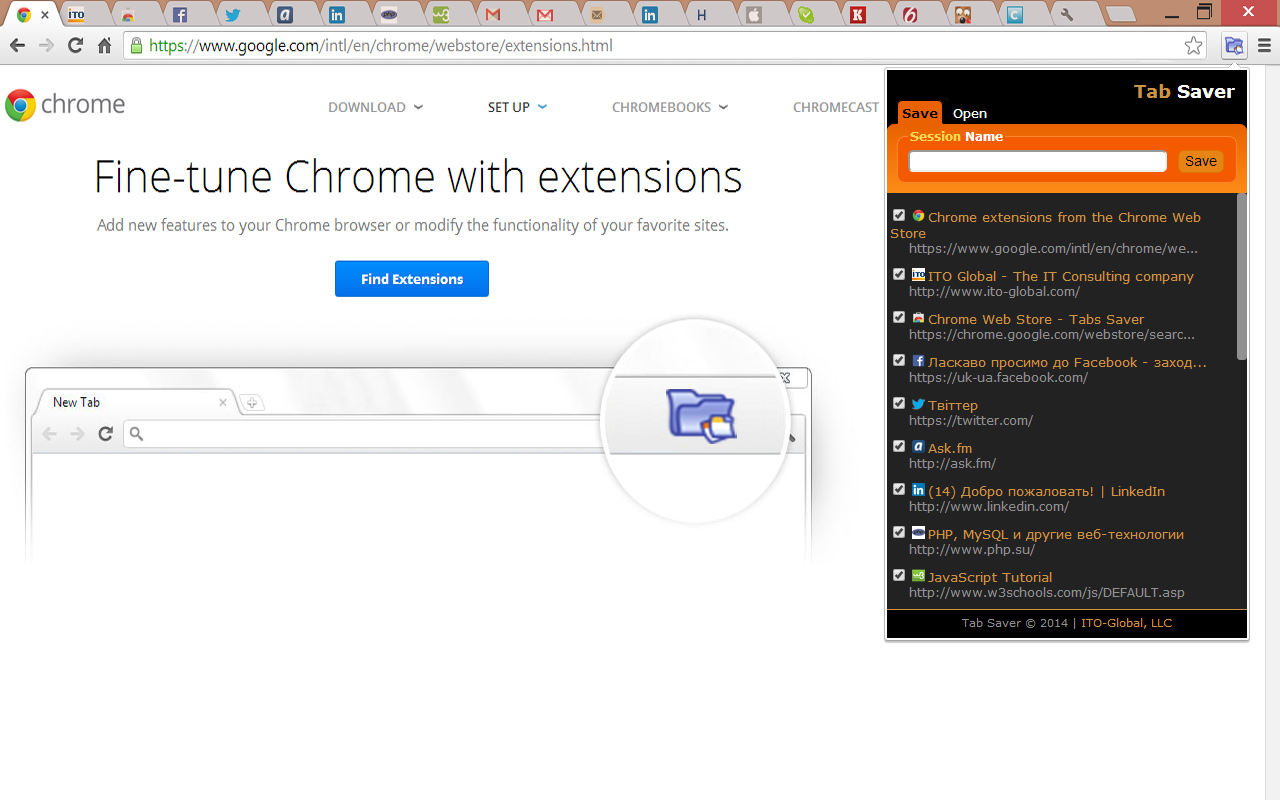Uncheck the LinkedIn entry checkbox
Image resolution: width=1280 pixels, height=800 pixels.
(x=899, y=489)
